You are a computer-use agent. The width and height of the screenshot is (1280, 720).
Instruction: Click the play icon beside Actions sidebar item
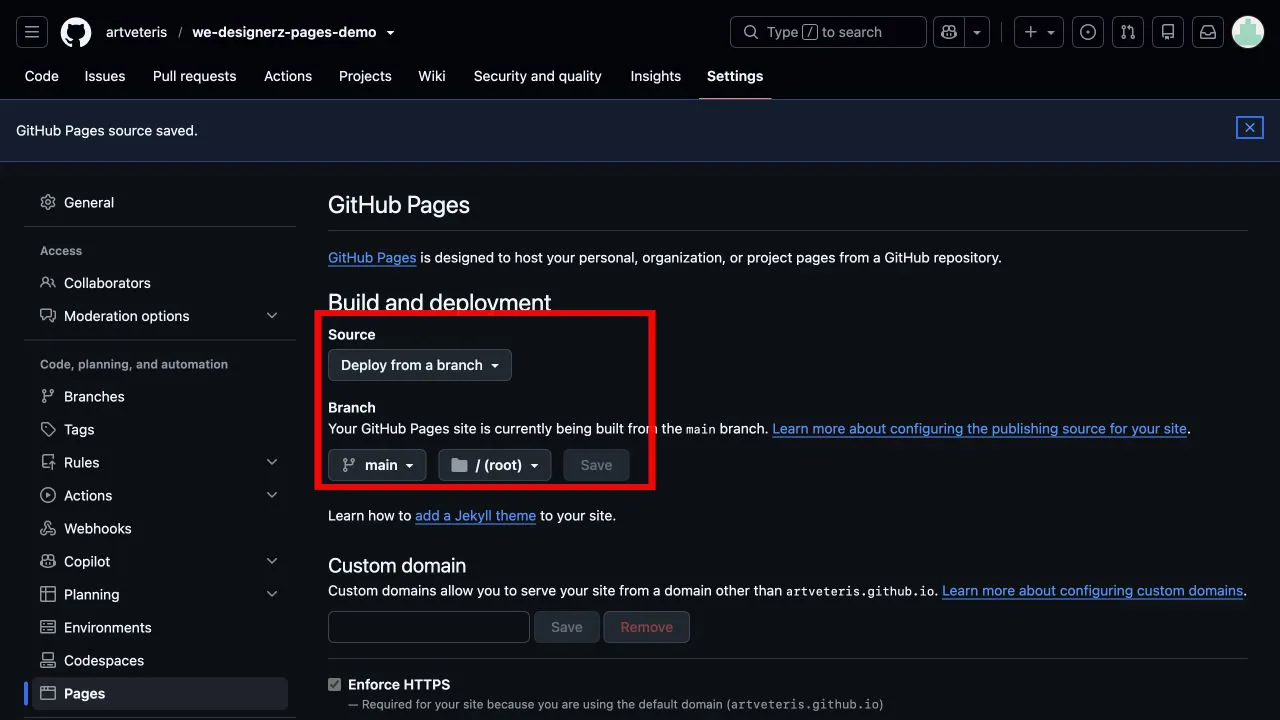[x=48, y=495]
